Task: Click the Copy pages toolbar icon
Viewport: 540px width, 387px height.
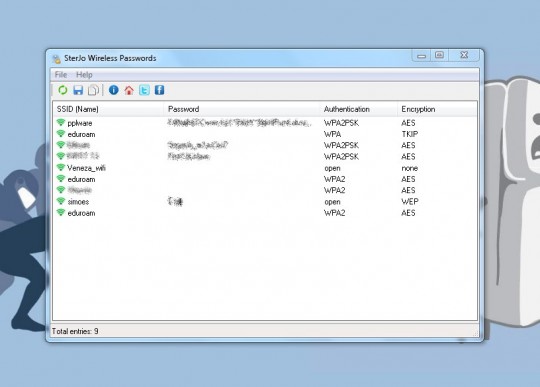Action: click(93, 90)
